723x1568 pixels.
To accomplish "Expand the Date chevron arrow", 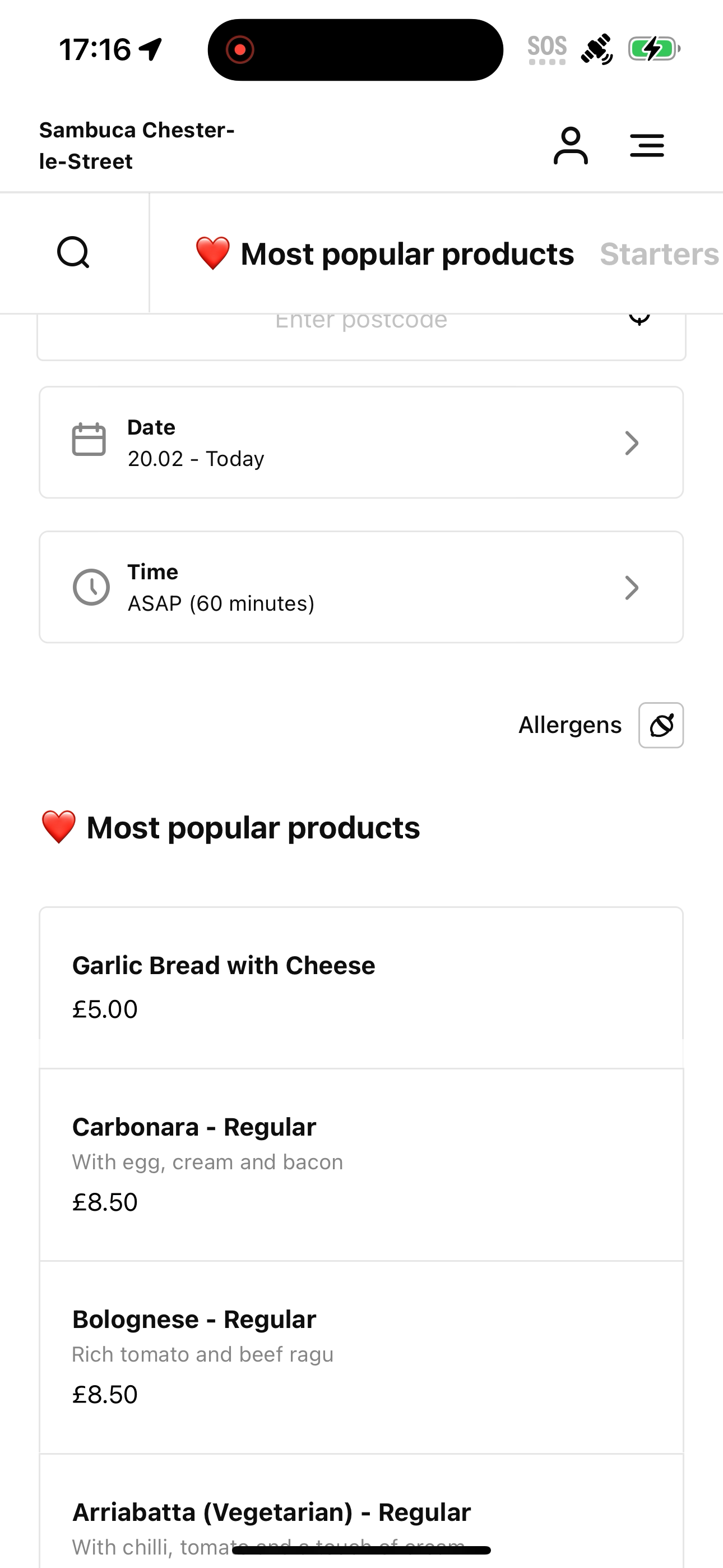I will click(632, 443).
